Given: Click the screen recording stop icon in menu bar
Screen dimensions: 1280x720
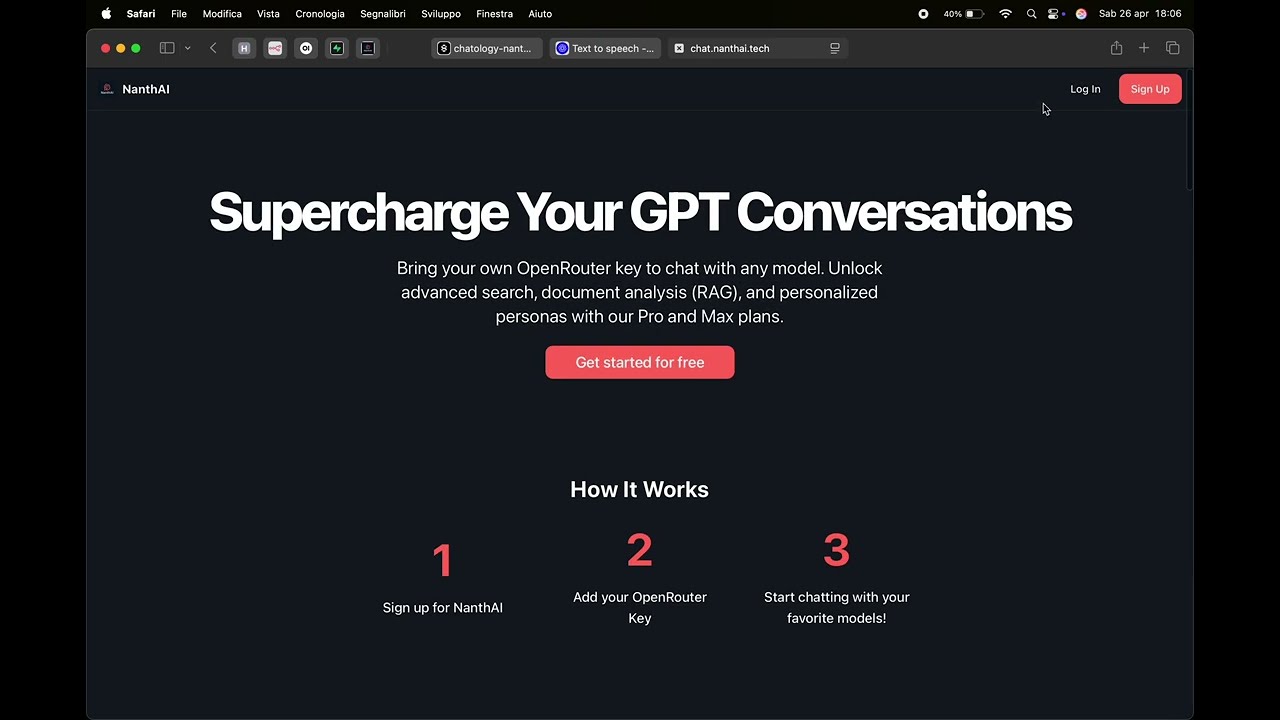Looking at the screenshot, I should (x=923, y=14).
